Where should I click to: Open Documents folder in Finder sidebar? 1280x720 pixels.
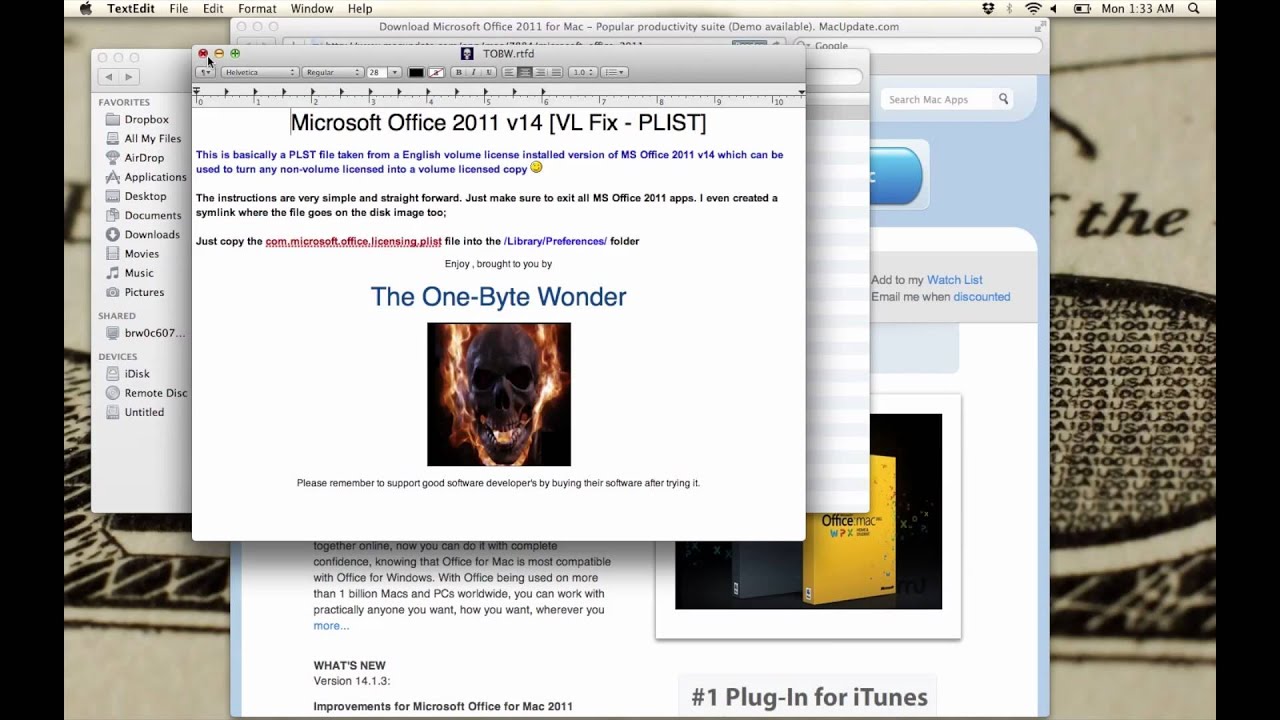(x=152, y=215)
